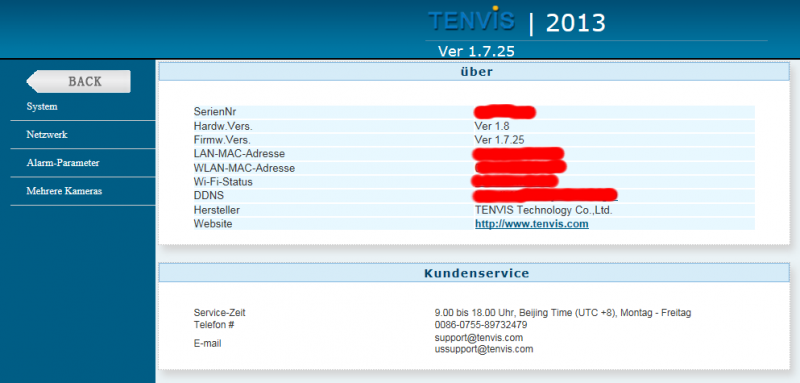Click 'TENVIS Technology Co.,Ltd.' text
The height and width of the screenshot is (383, 800).
coord(544,210)
